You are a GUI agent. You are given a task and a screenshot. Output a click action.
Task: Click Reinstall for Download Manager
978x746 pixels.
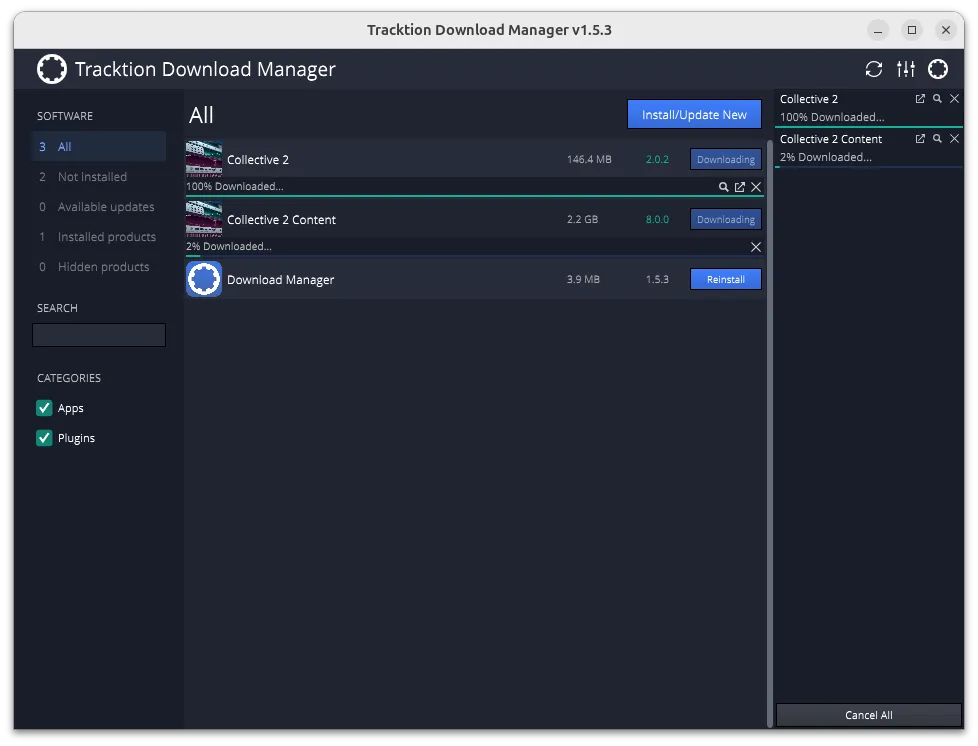click(x=725, y=280)
